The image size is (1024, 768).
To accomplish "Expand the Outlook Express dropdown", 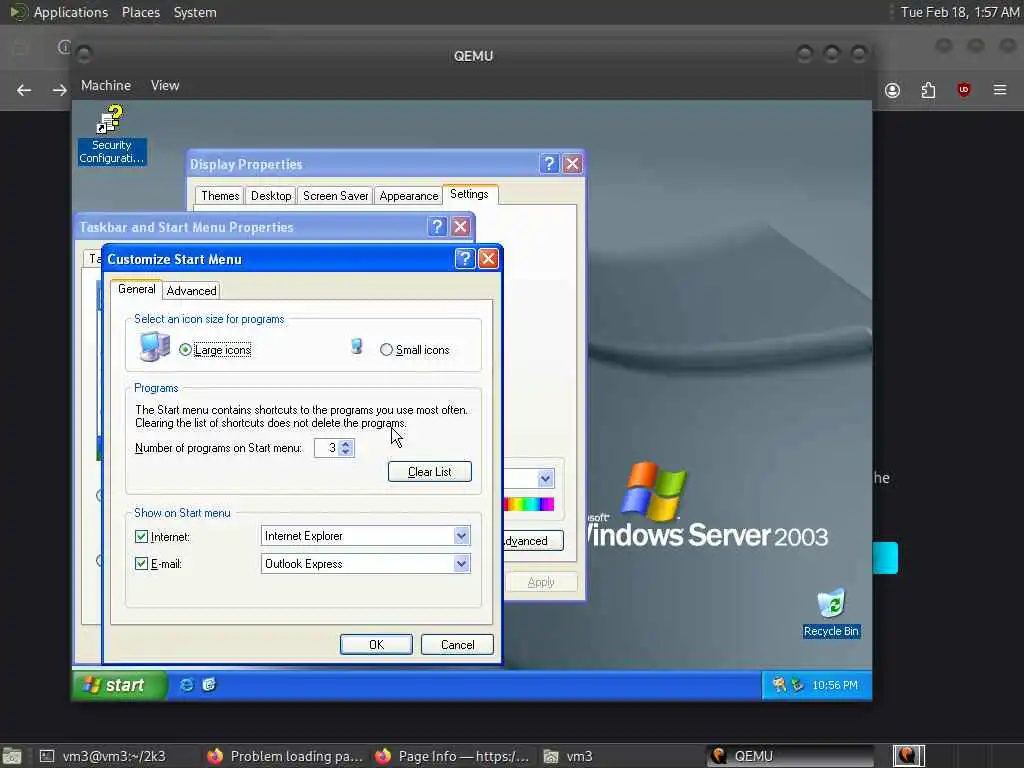I will (x=461, y=564).
